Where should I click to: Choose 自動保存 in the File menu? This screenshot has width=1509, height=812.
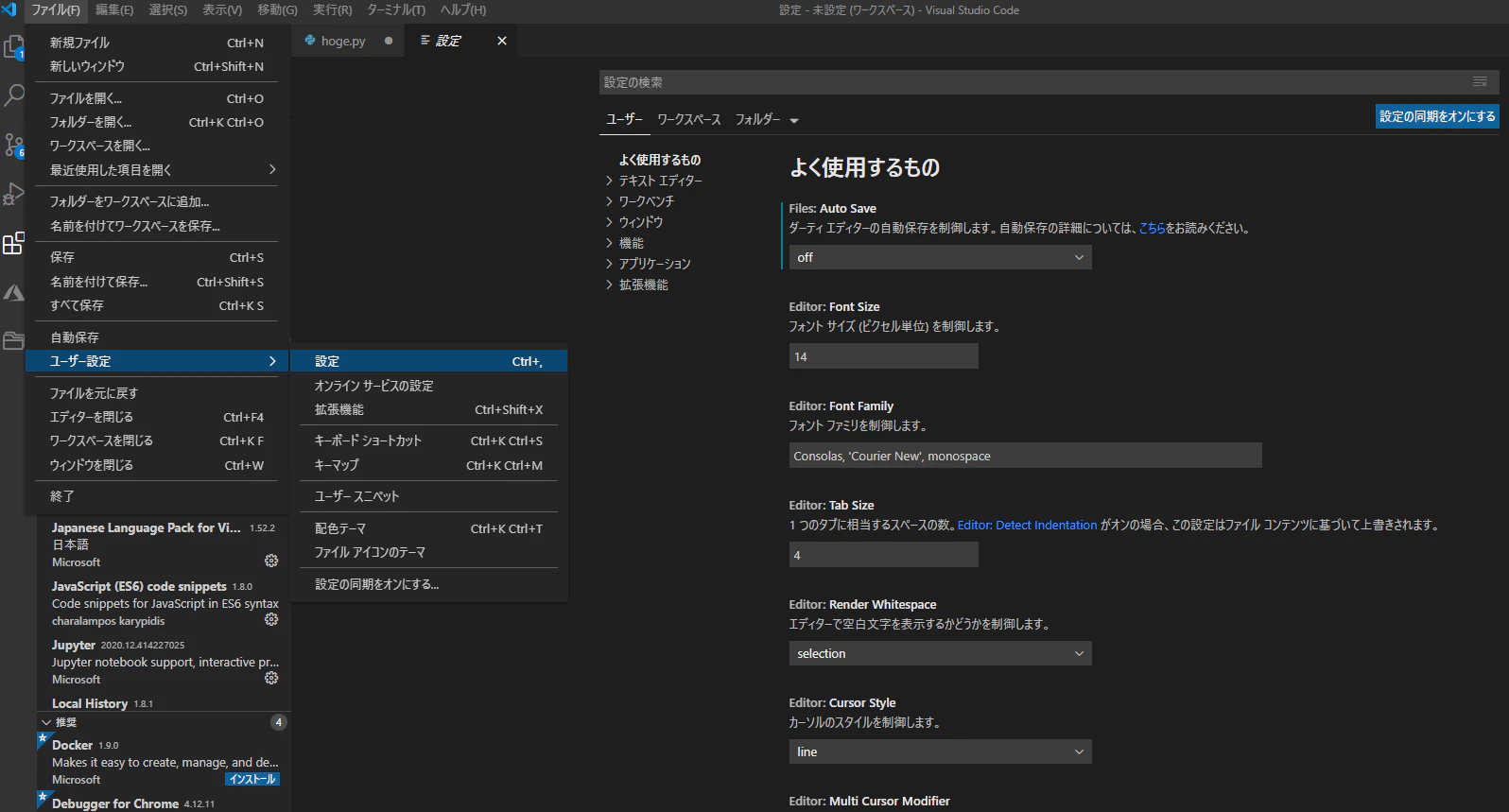(157, 337)
